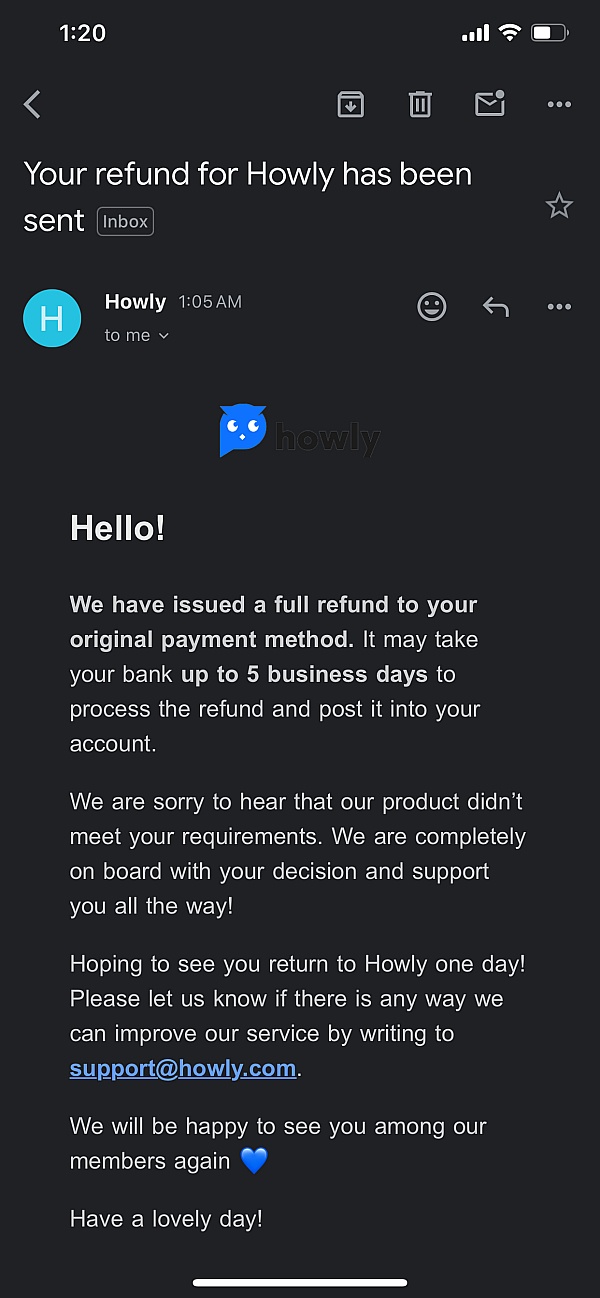Add an emoji reaction to message

[432, 307]
